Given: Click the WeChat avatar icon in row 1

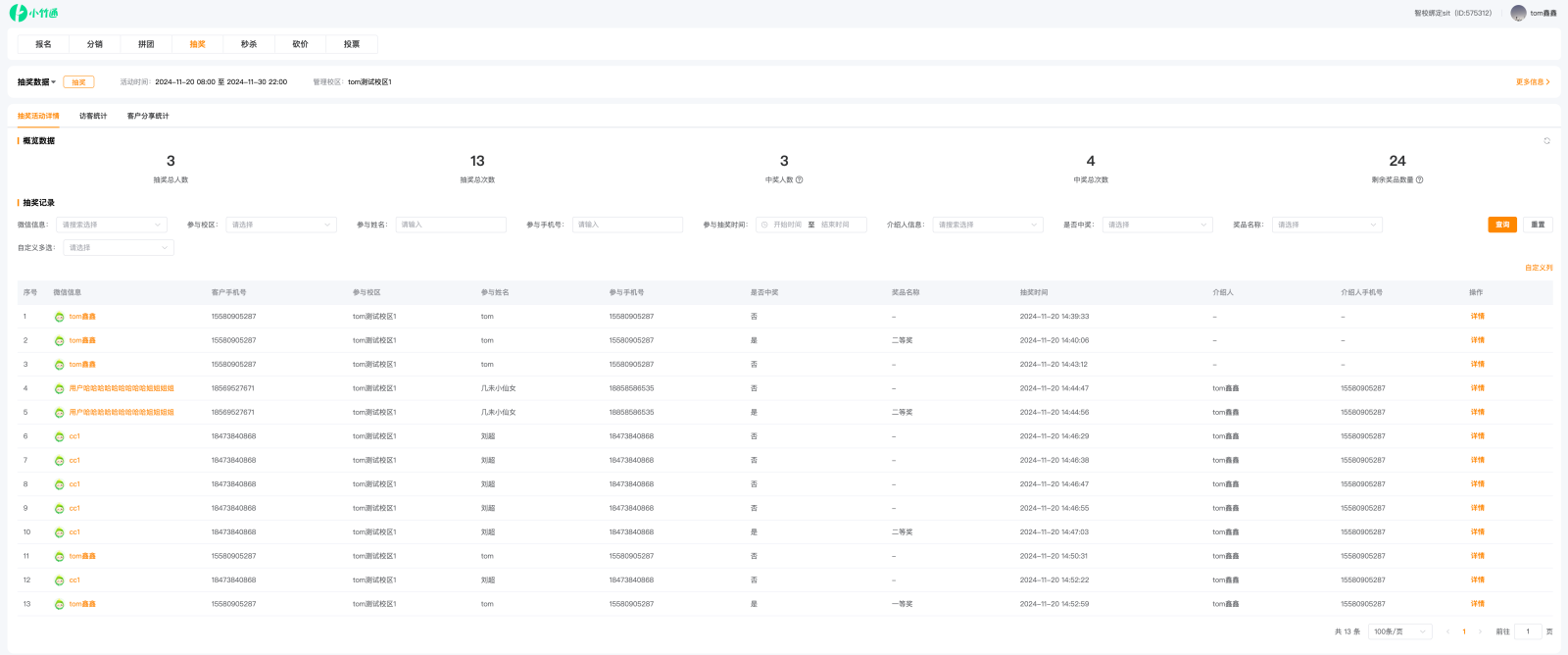Looking at the screenshot, I should coord(59,317).
